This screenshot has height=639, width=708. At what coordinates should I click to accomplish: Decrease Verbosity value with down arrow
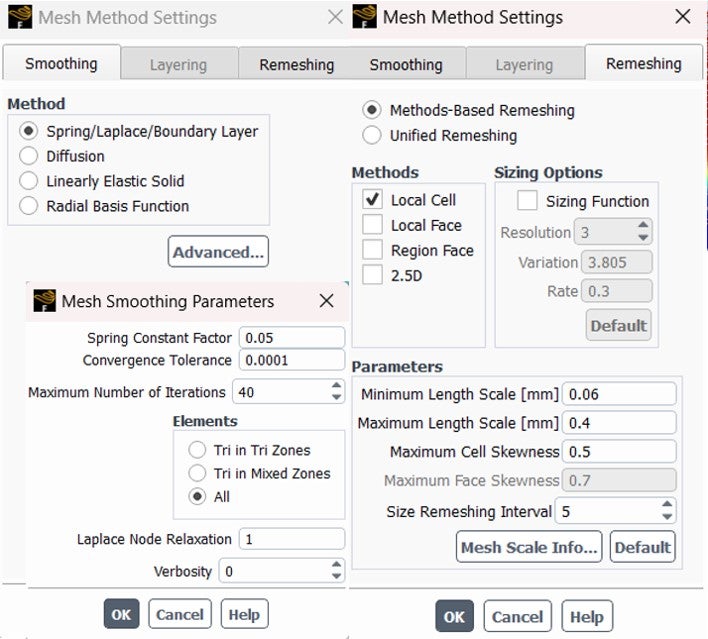click(x=336, y=576)
